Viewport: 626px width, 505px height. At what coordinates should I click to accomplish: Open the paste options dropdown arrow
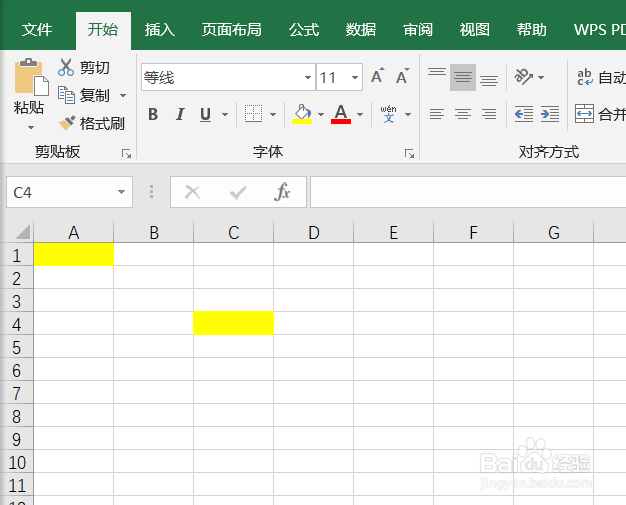click(x=31, y=127)
